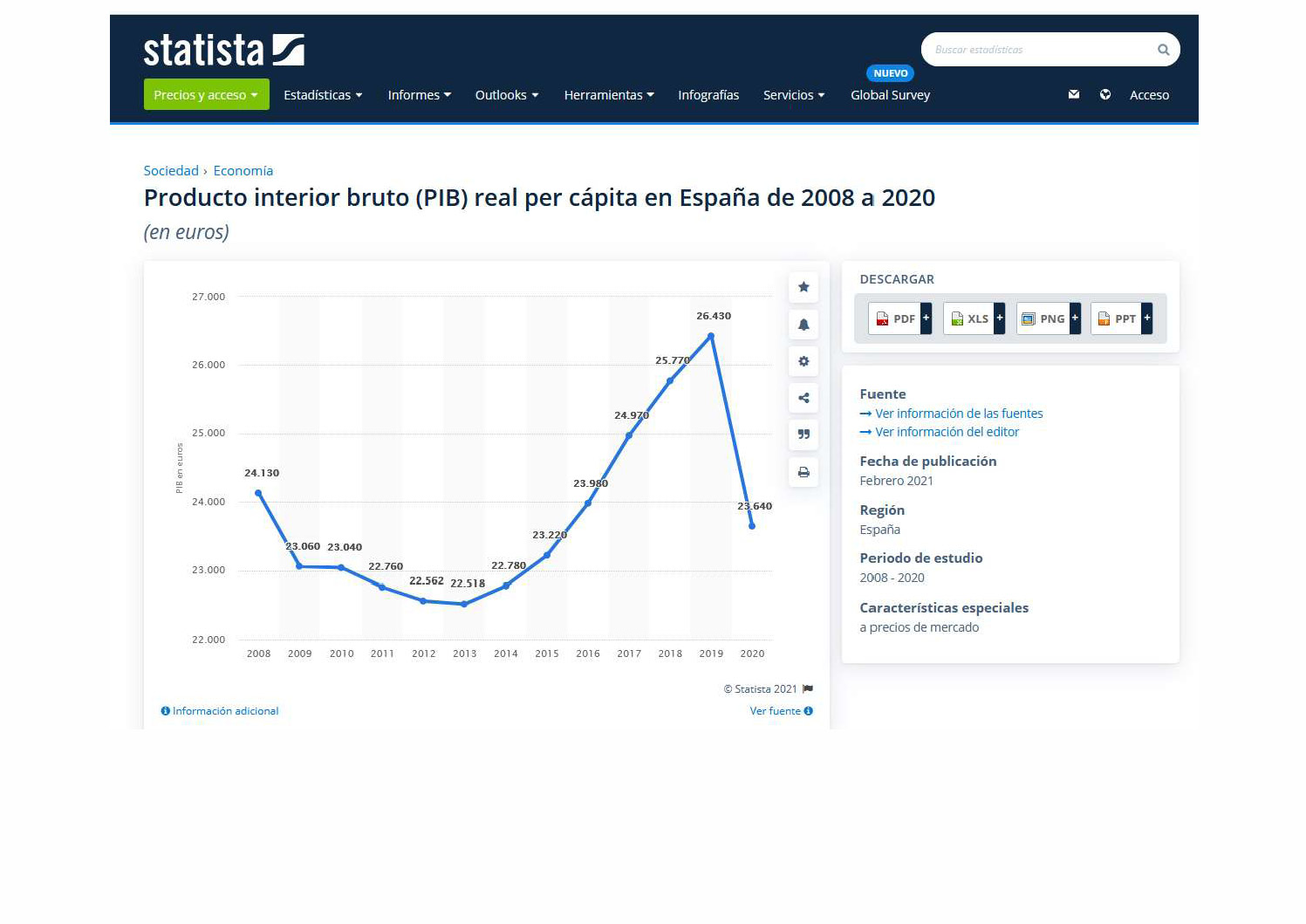
Task: Download the data as XLS
Action: [974, 318]
